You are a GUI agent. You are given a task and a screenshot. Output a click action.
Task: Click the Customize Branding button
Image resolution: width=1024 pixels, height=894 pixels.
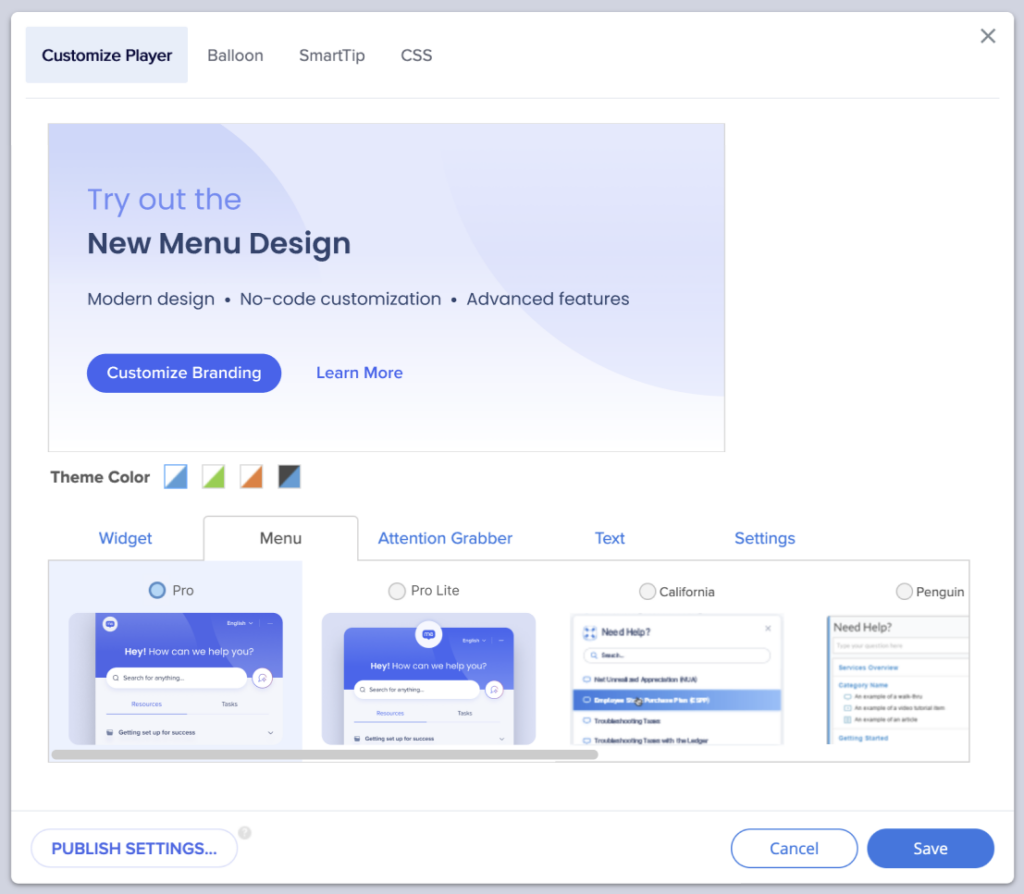point(183,372)
